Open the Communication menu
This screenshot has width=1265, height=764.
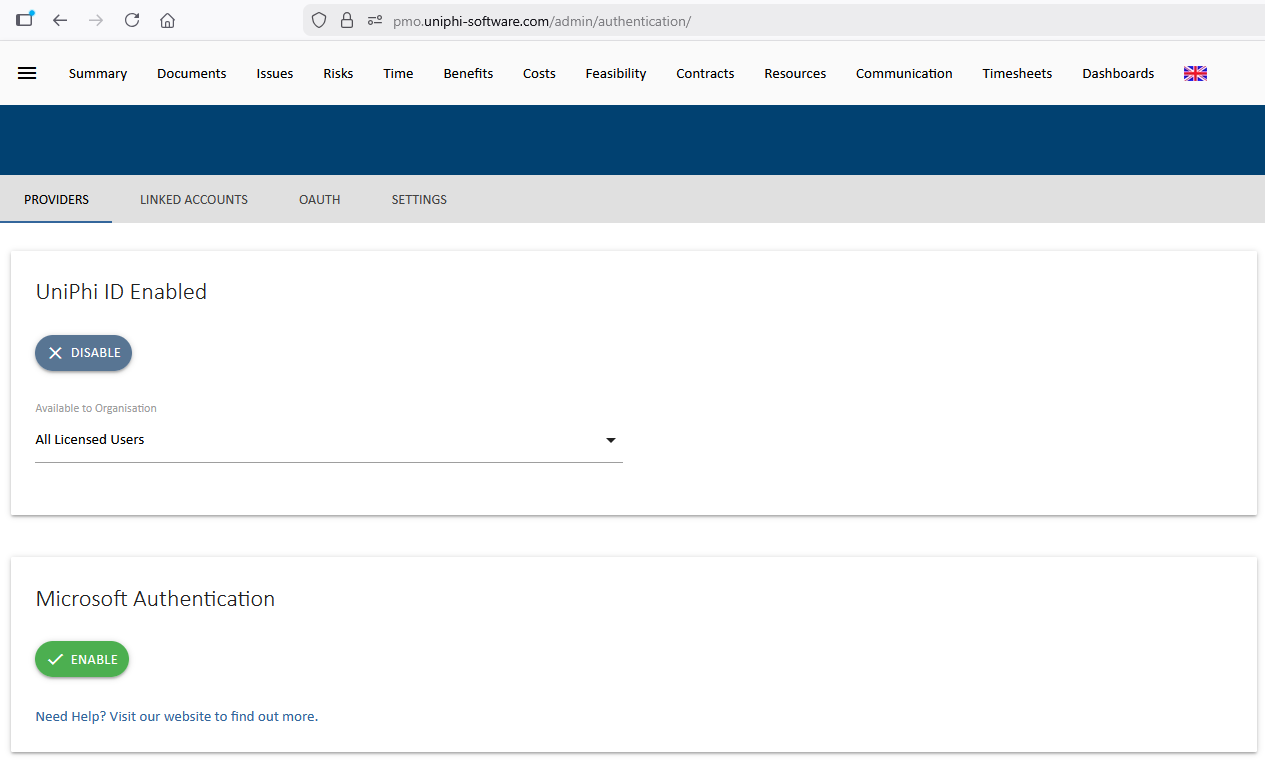(904, 73)
